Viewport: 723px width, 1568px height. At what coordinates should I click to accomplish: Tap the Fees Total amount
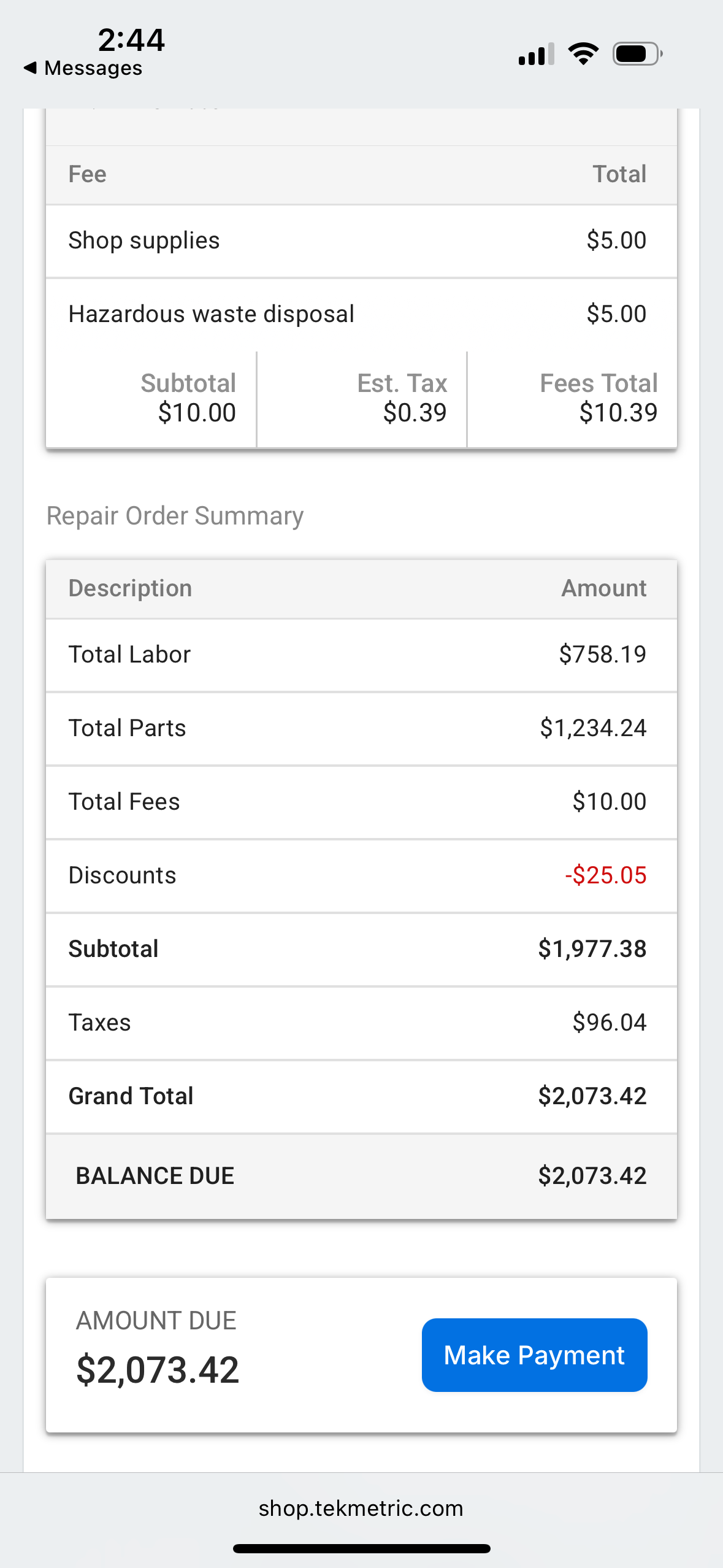[x=618, y=412]
